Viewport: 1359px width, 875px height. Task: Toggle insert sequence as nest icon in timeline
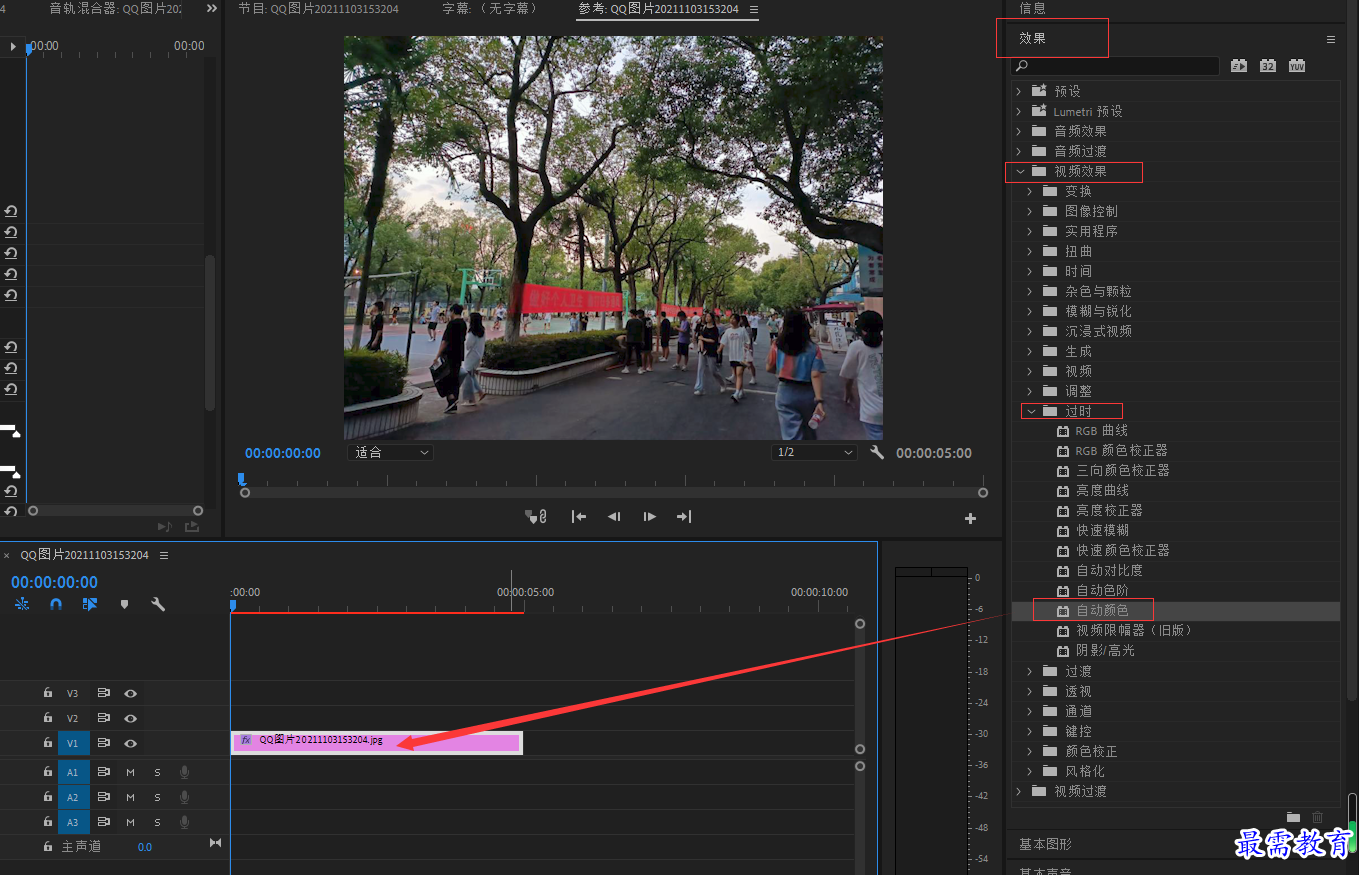(x=22, y=604)
